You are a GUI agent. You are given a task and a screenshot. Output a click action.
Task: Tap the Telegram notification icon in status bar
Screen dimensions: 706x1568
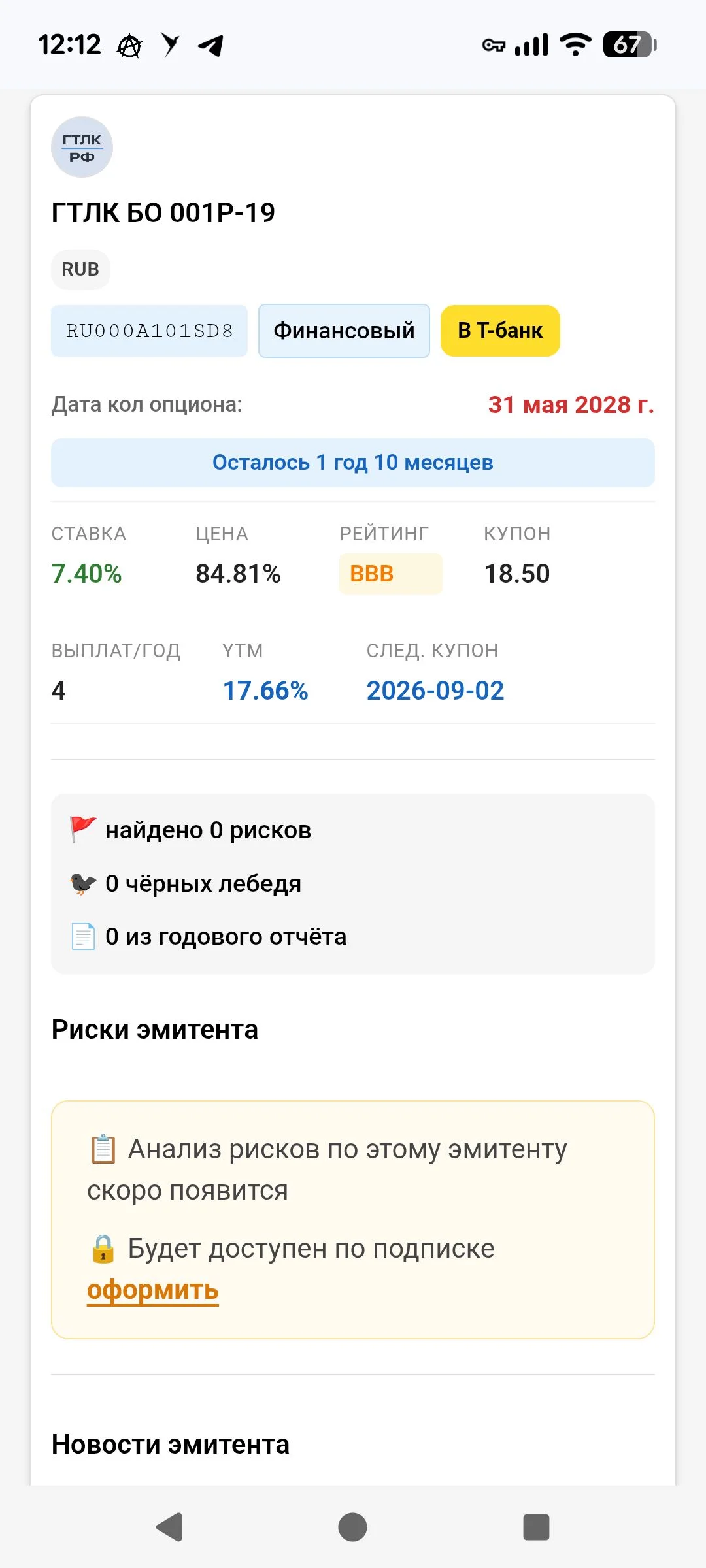click(210, 45)
